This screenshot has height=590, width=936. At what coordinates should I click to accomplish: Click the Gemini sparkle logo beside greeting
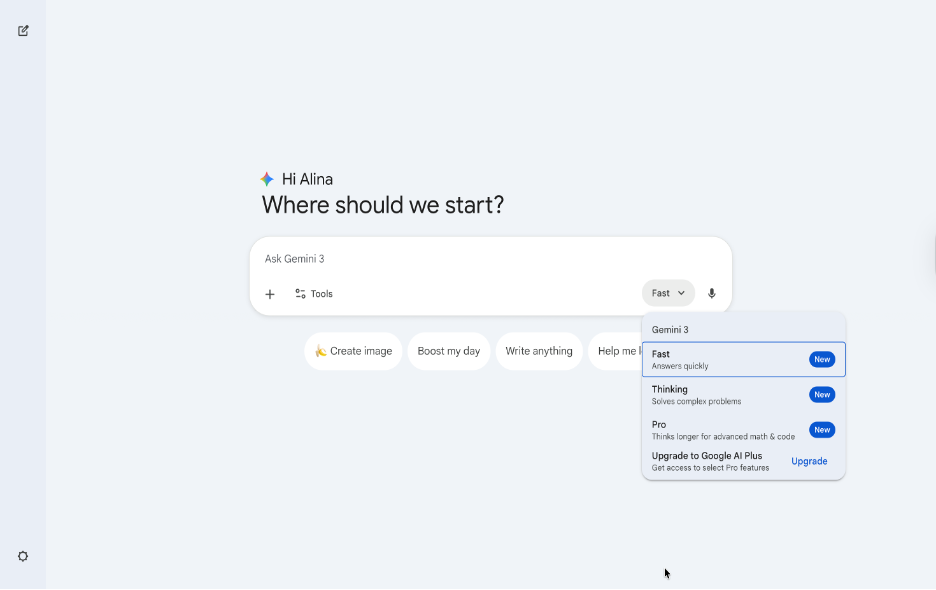coord(267,179)
